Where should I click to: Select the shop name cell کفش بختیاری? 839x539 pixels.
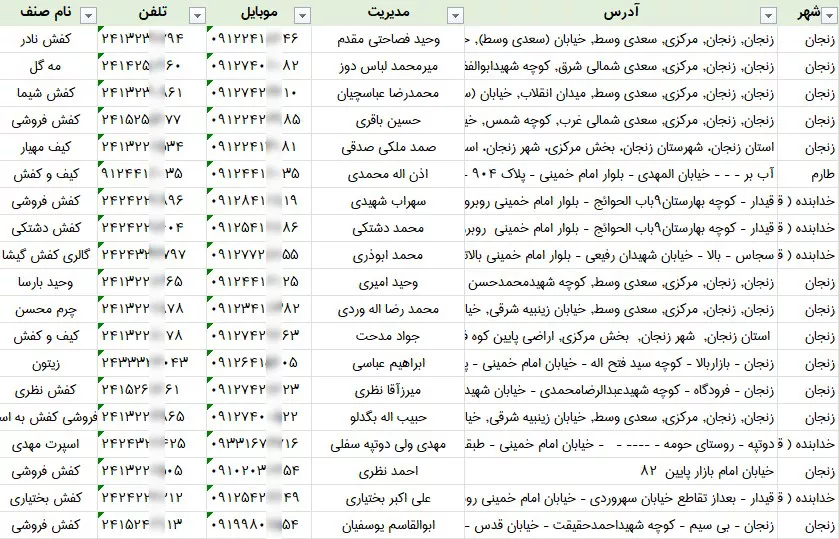point(49,498)
